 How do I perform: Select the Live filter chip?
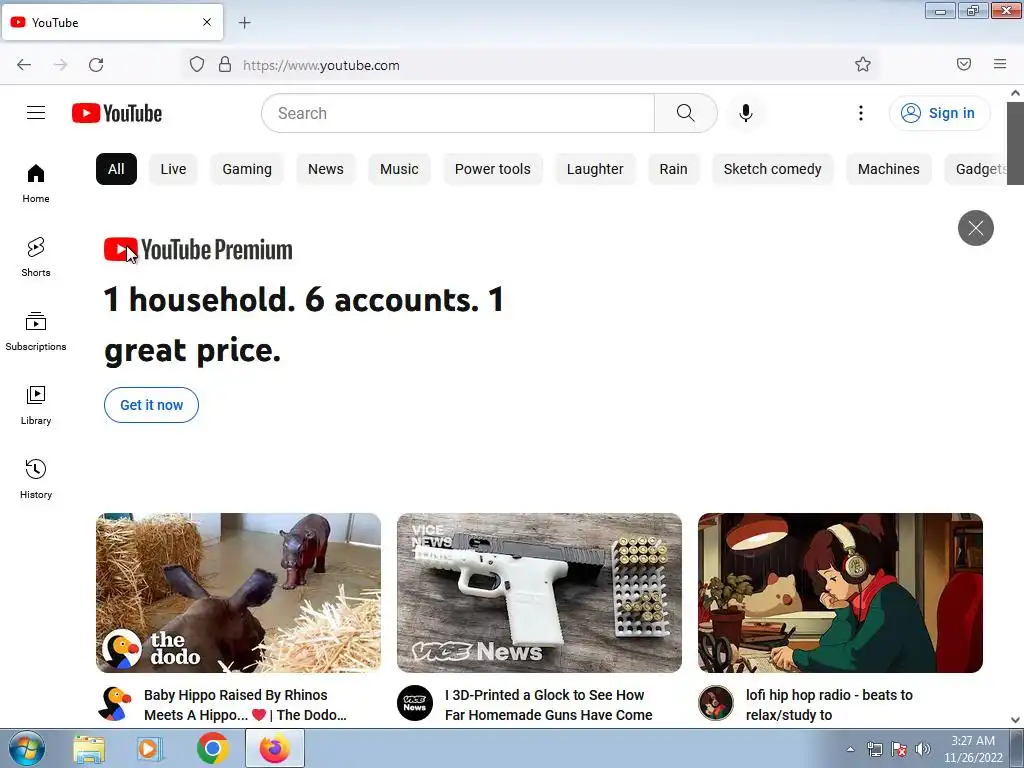point(173,169)
